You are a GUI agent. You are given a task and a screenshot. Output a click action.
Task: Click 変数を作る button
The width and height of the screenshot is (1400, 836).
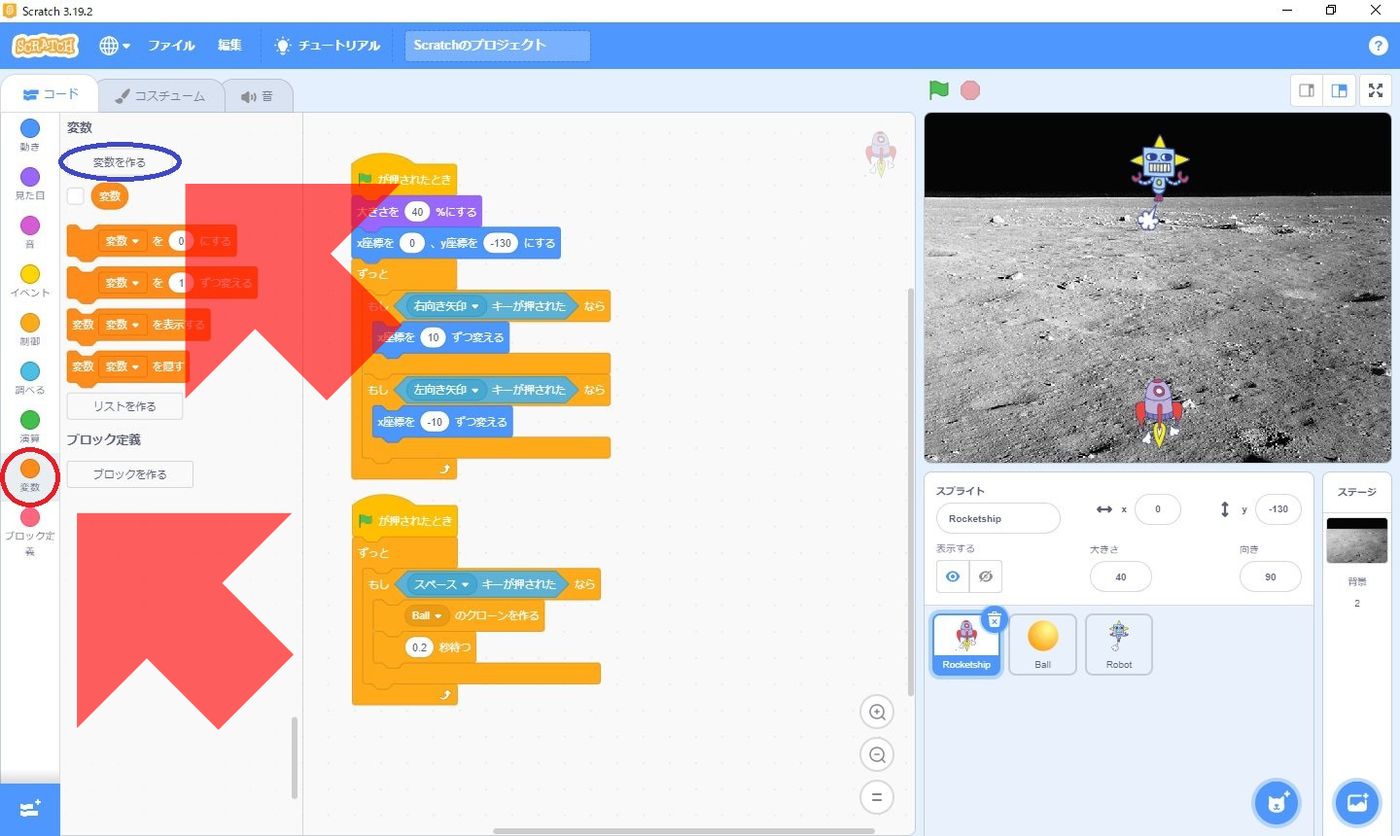119,161
